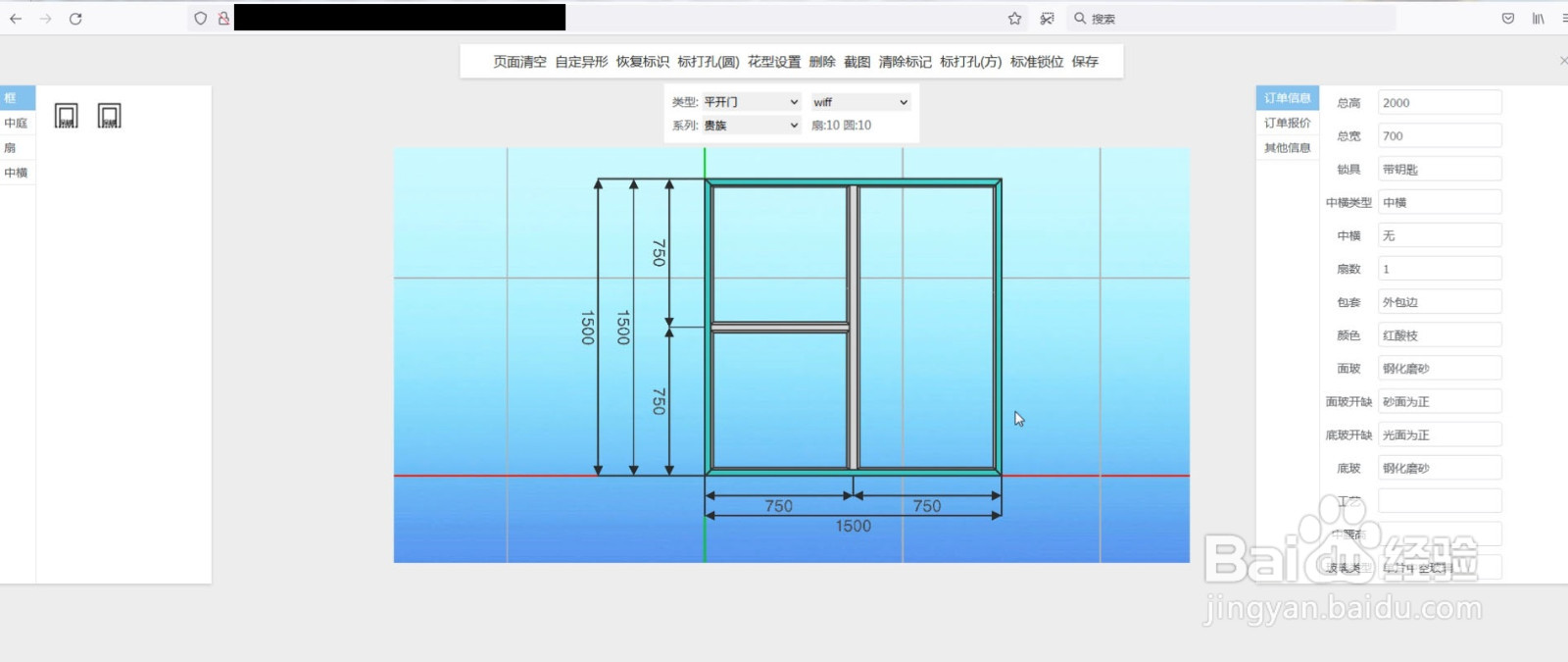Open 花型设置 pattern settings
The width and height of the screenshot is (1568, 662).
pos(774,62)
